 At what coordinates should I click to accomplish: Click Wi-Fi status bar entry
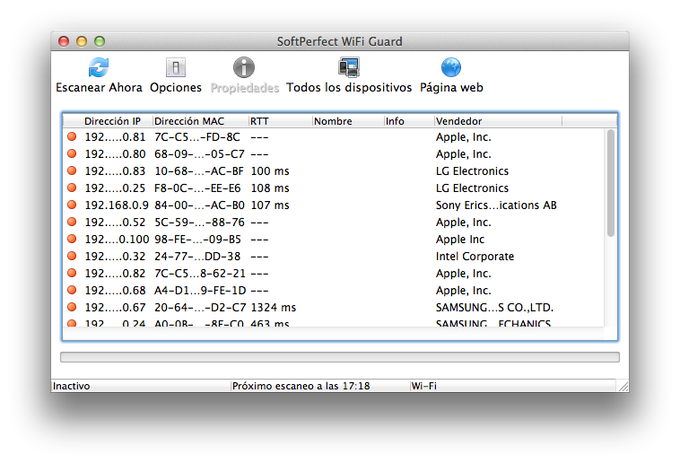[424, 386]
